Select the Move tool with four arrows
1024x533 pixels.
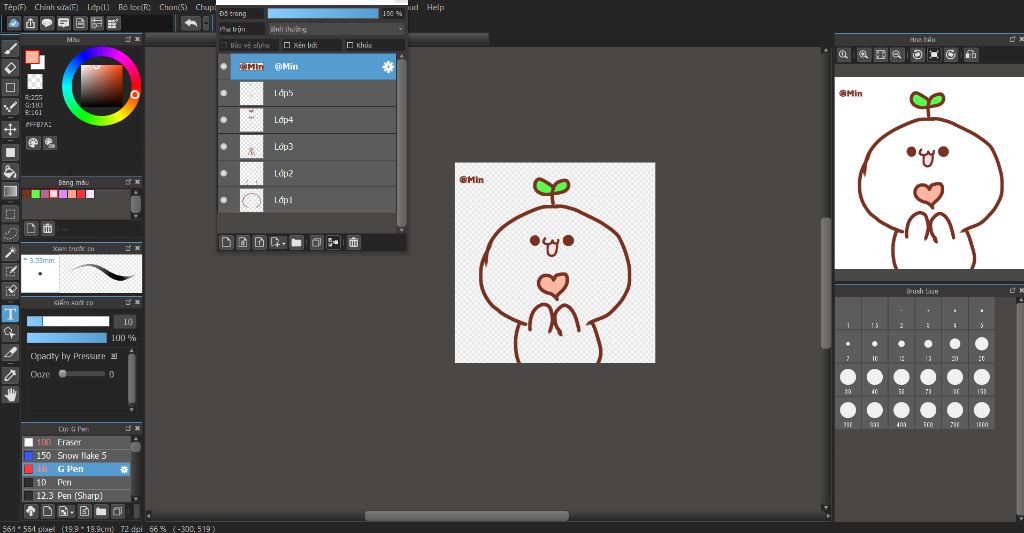click(x=10, y=129)
